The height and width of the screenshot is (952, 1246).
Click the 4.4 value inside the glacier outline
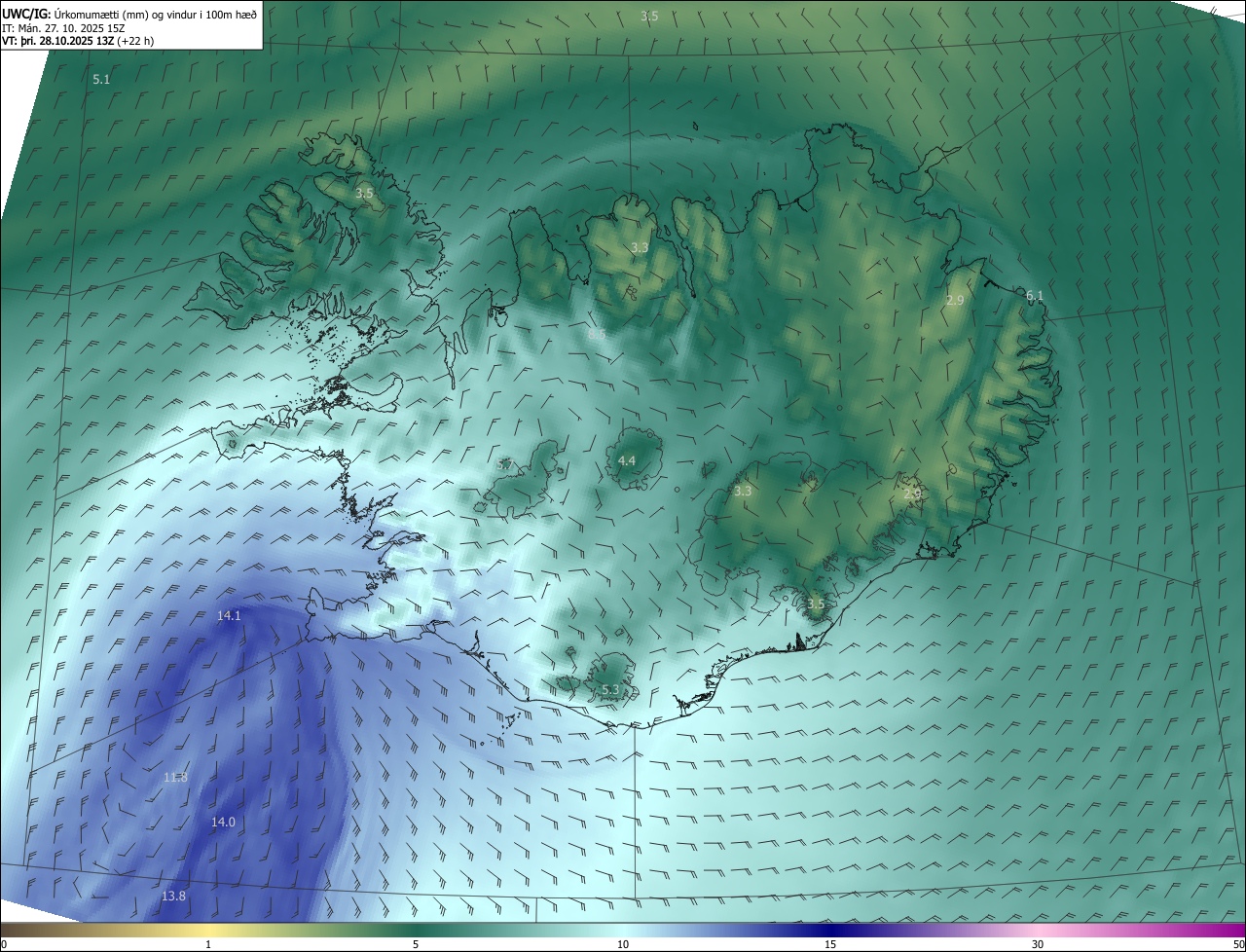[627, 460]
